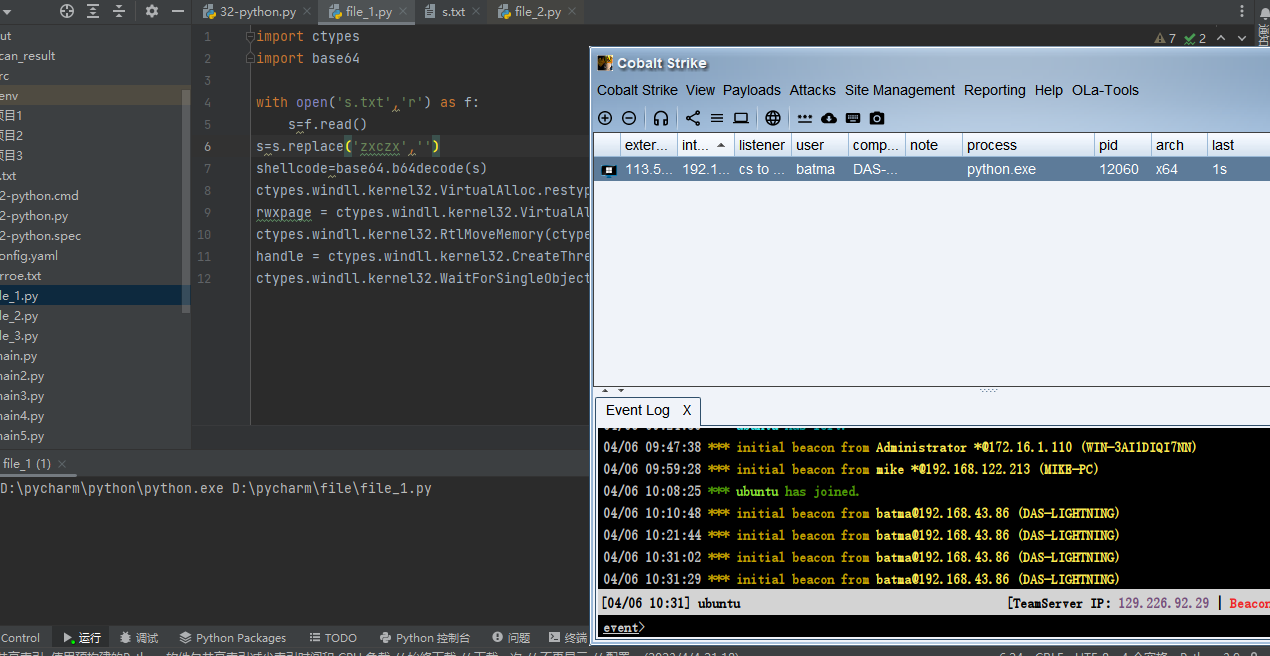Click the connect plus icon in Cobalt Strike
1270x656 pixels.
(605, 118)
